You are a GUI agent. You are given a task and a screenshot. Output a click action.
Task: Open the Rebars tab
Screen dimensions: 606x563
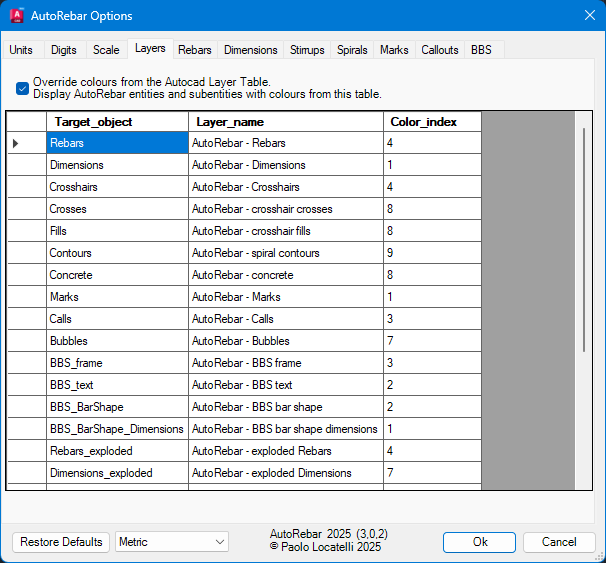(194, 50)
